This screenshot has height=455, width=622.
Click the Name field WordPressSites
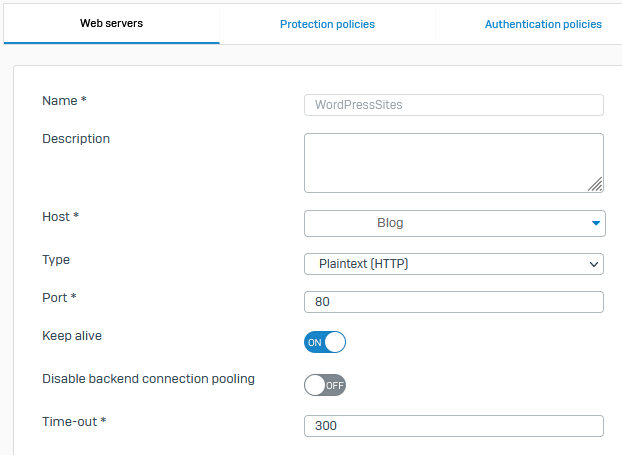pos(454,105)
